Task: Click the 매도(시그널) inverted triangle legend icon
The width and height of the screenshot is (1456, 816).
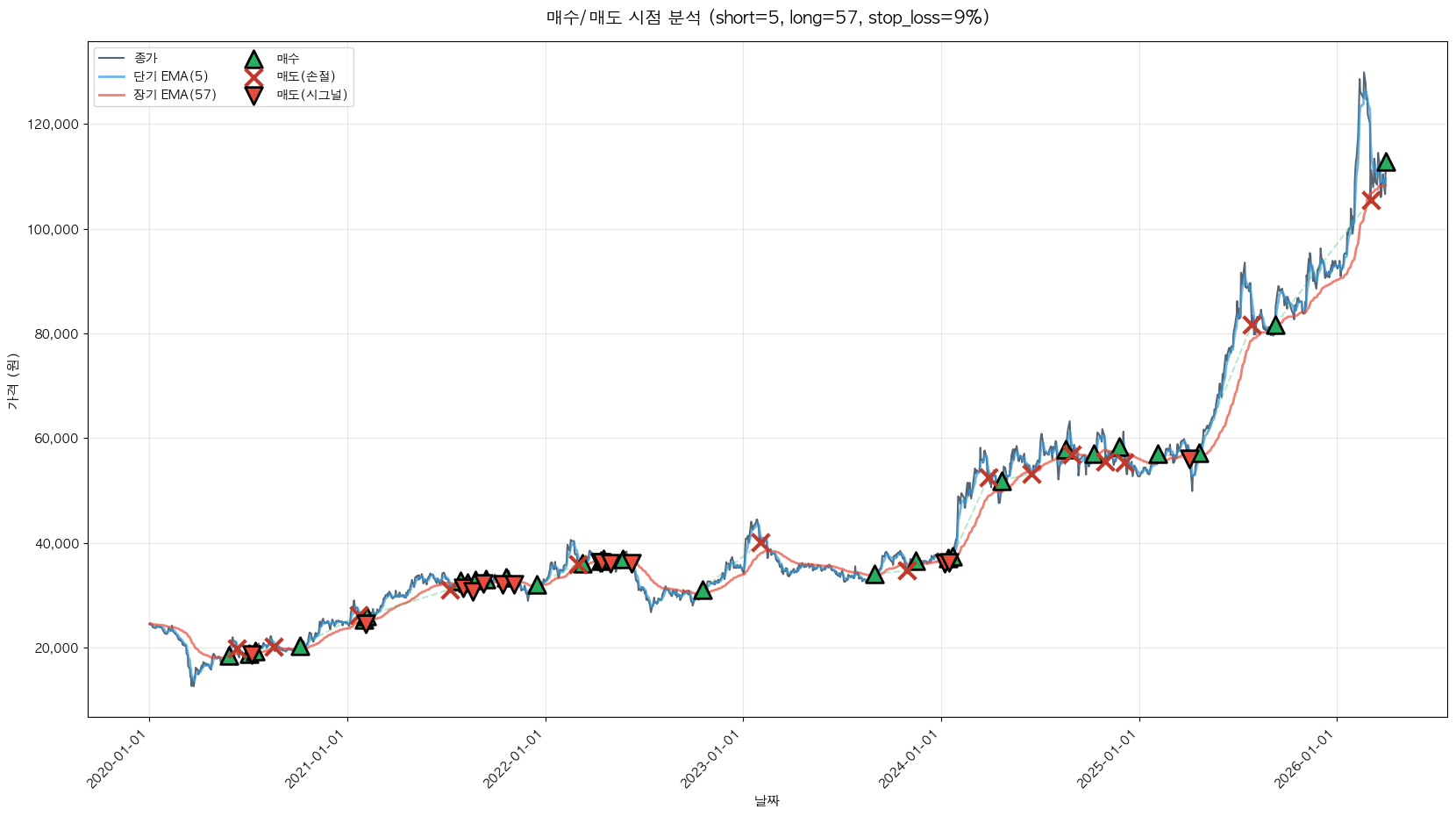Action: (x=253, y=96)
